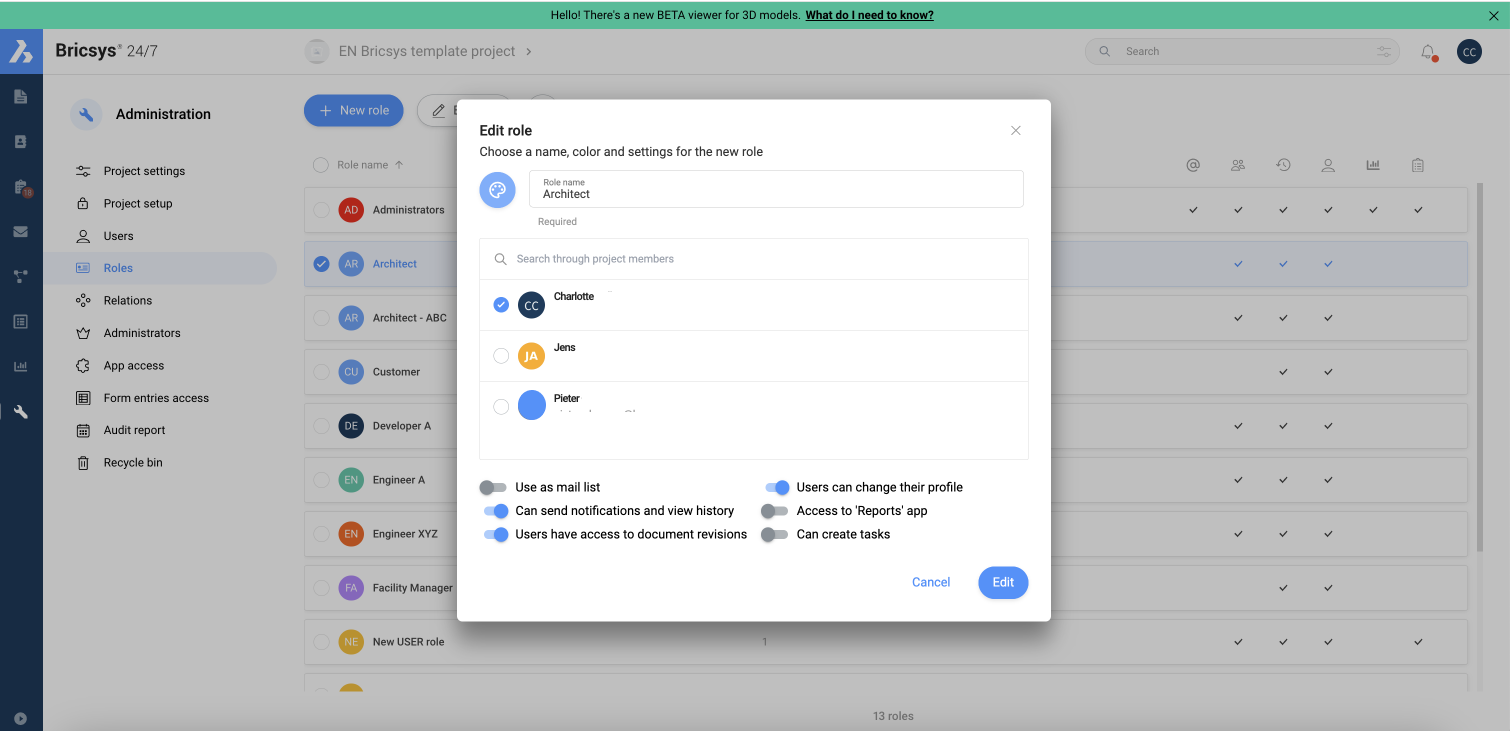Enable the 'Use as mail list' toggle
Image resolution: width=1510 pixels, height=731 pixels.
pyautogui.click(x=494, y=487)
